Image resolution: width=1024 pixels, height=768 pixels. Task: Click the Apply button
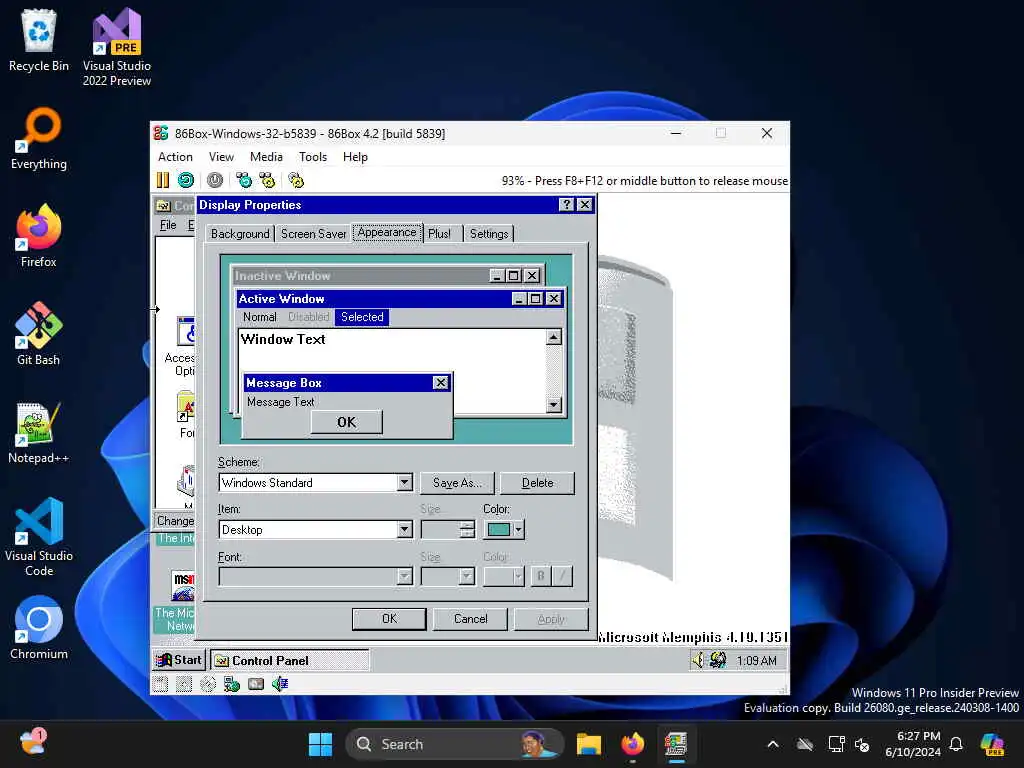[x=551, y=618]
